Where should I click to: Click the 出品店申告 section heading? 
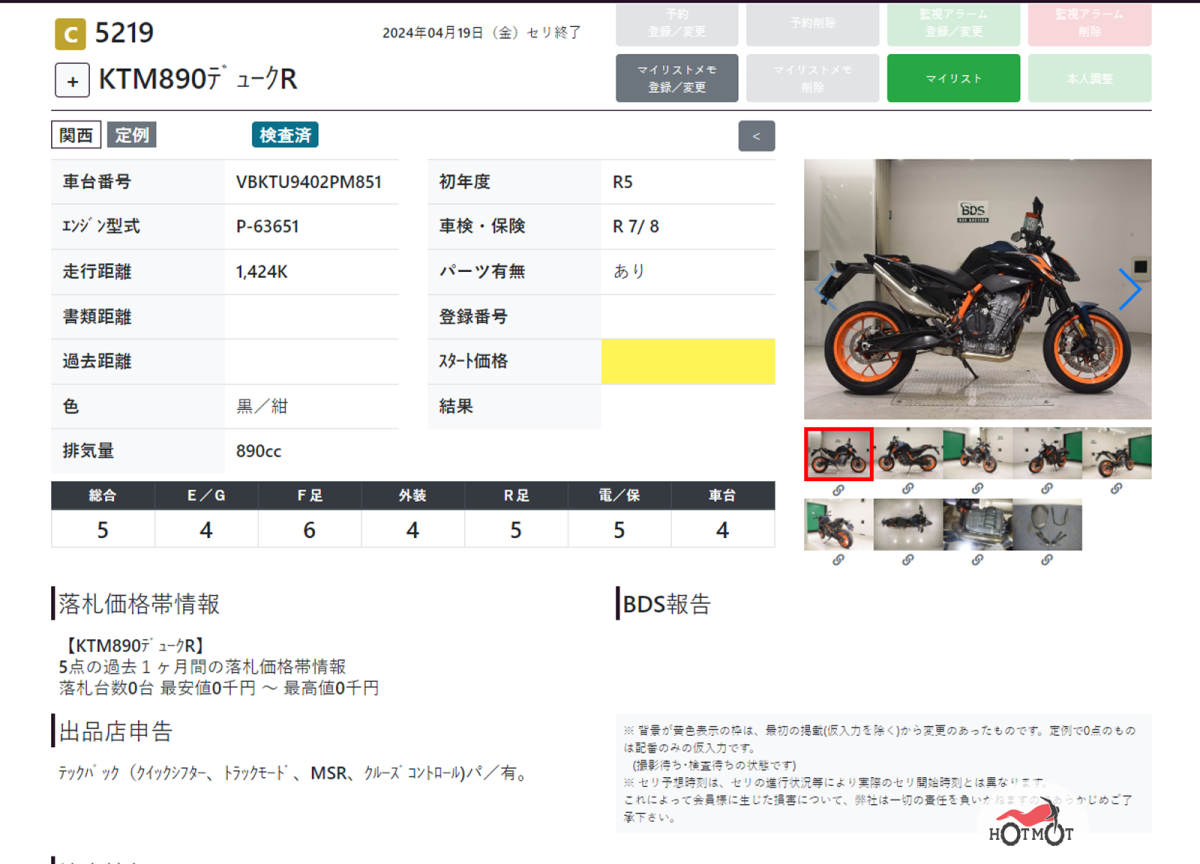(115, 731)
